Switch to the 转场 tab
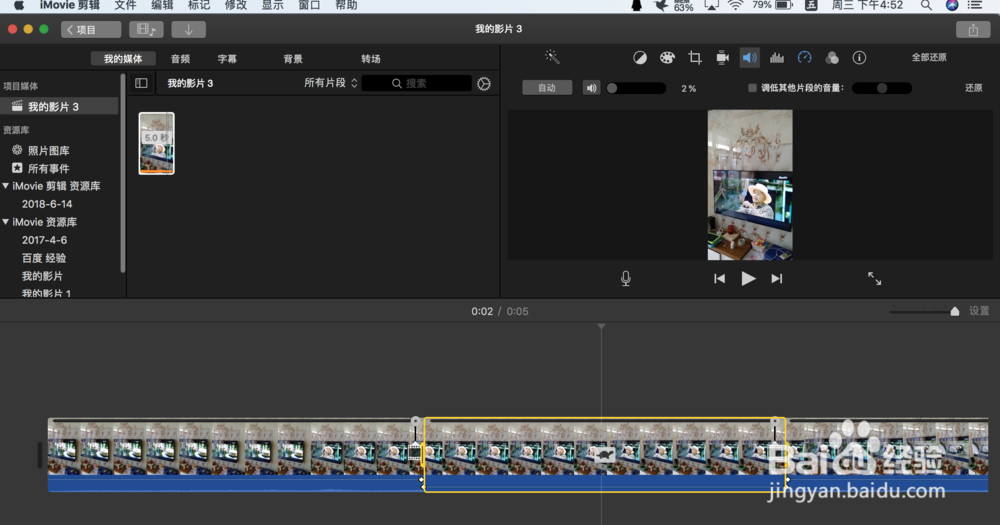The image size is (1000, 525). (371, 59)
